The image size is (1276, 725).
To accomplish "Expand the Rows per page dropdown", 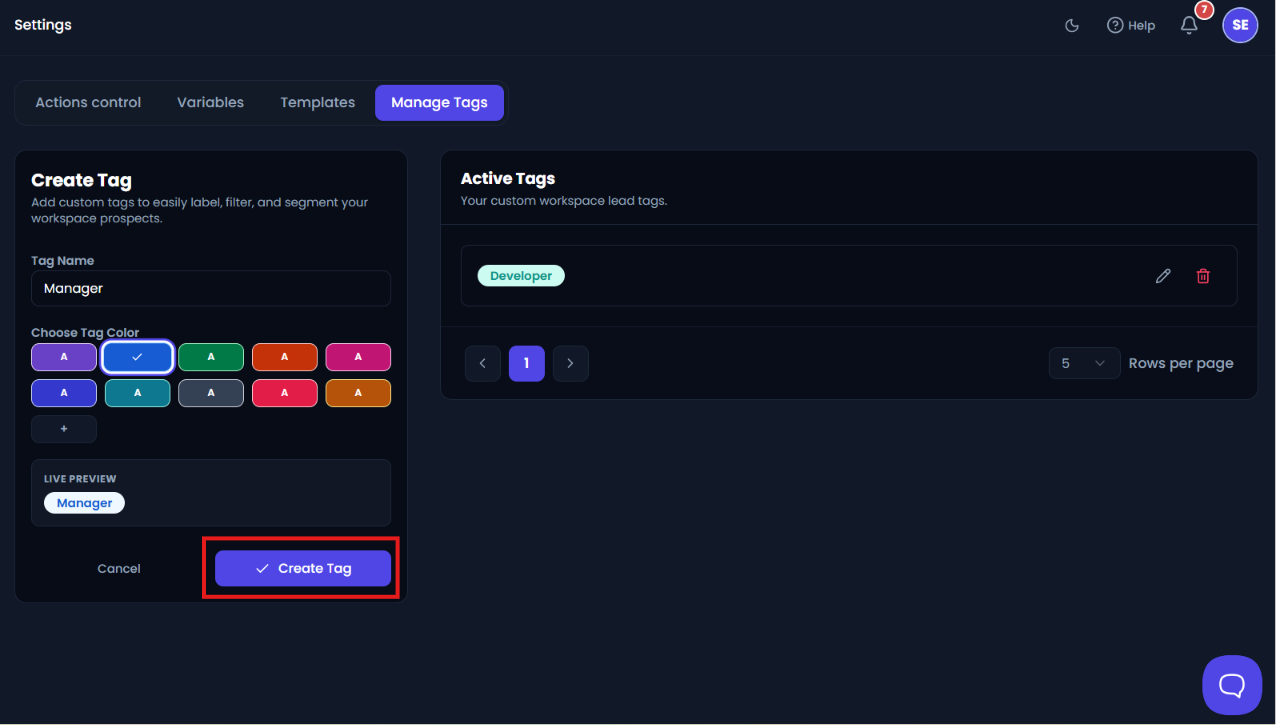I will [x=1084, y=363].
